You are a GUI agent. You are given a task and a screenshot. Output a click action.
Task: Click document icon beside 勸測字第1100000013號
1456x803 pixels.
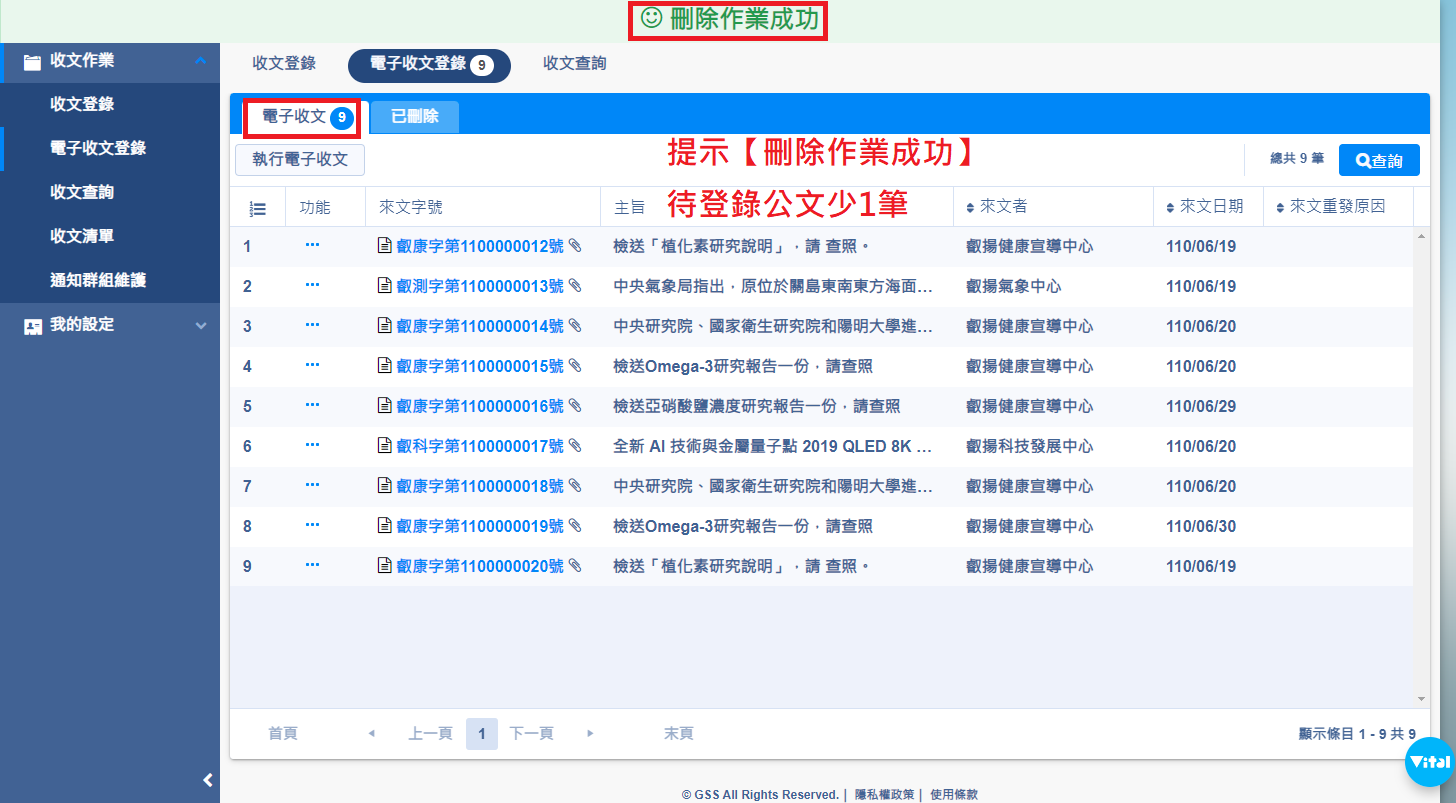pyautogui.click(x=384, y=286)
